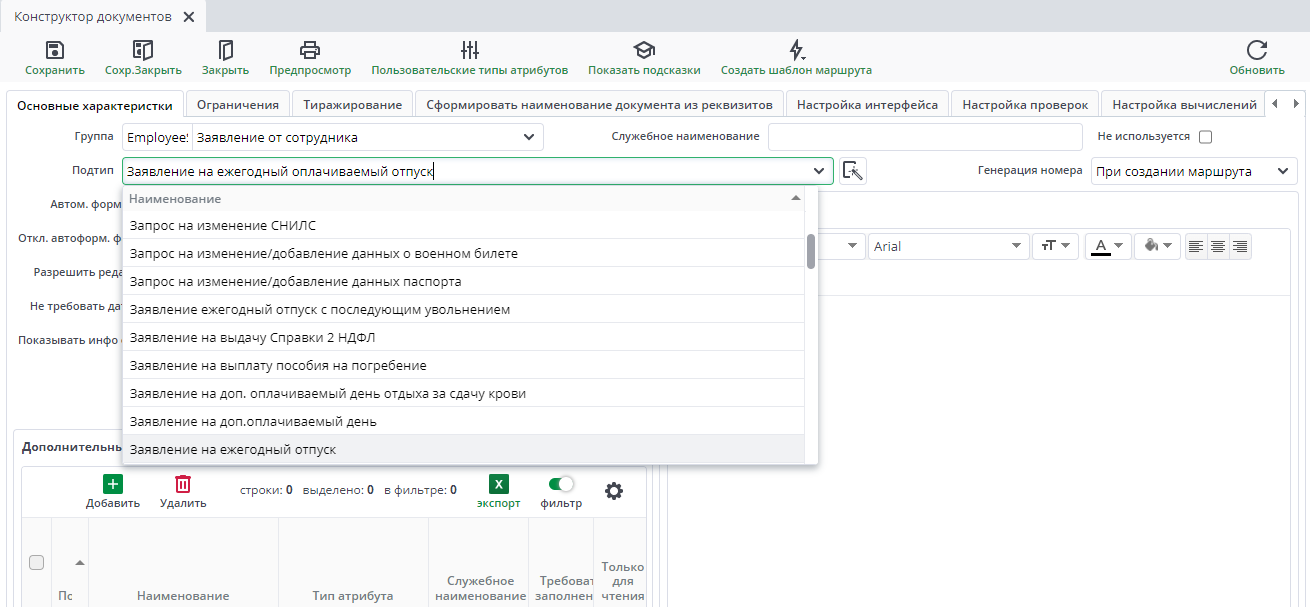Open the Arial font dropdown
Screen dimensions: 1312x607
point(948,246)
